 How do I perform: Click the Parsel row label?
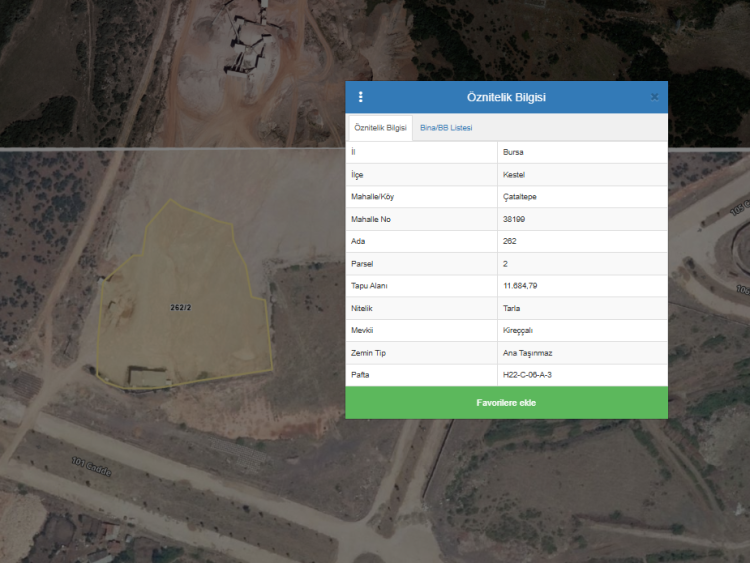point(362,264)
